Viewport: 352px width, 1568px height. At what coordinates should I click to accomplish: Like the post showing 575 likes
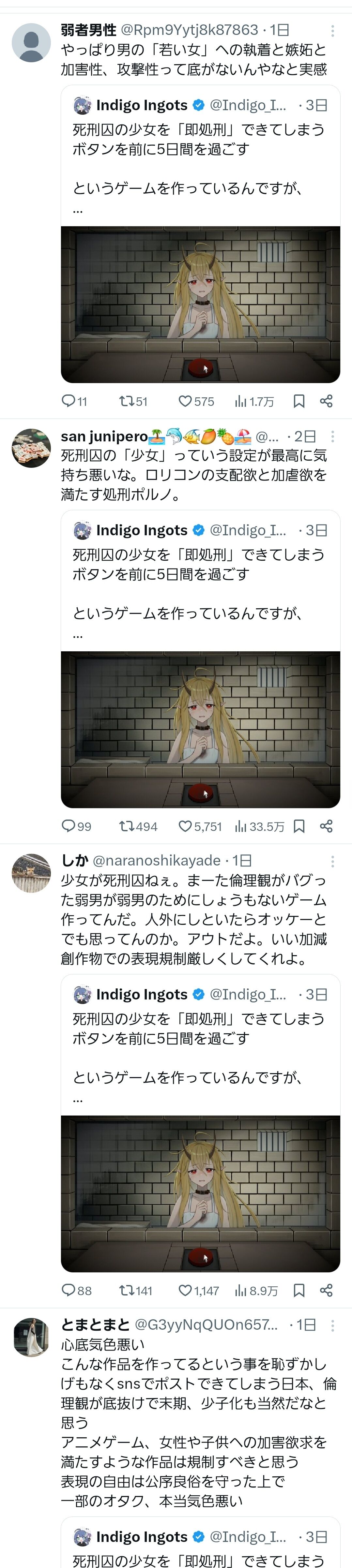click(196, 401)
